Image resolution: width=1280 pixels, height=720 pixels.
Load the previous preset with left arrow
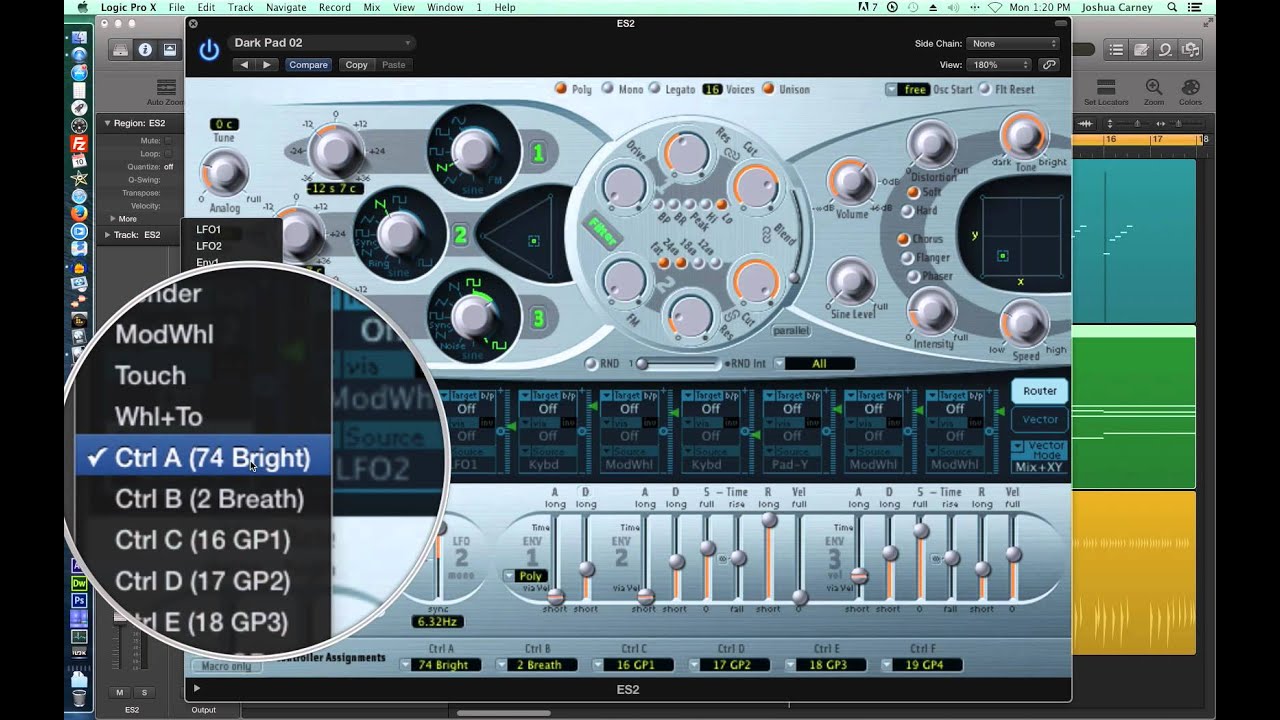tap(245, 65)
